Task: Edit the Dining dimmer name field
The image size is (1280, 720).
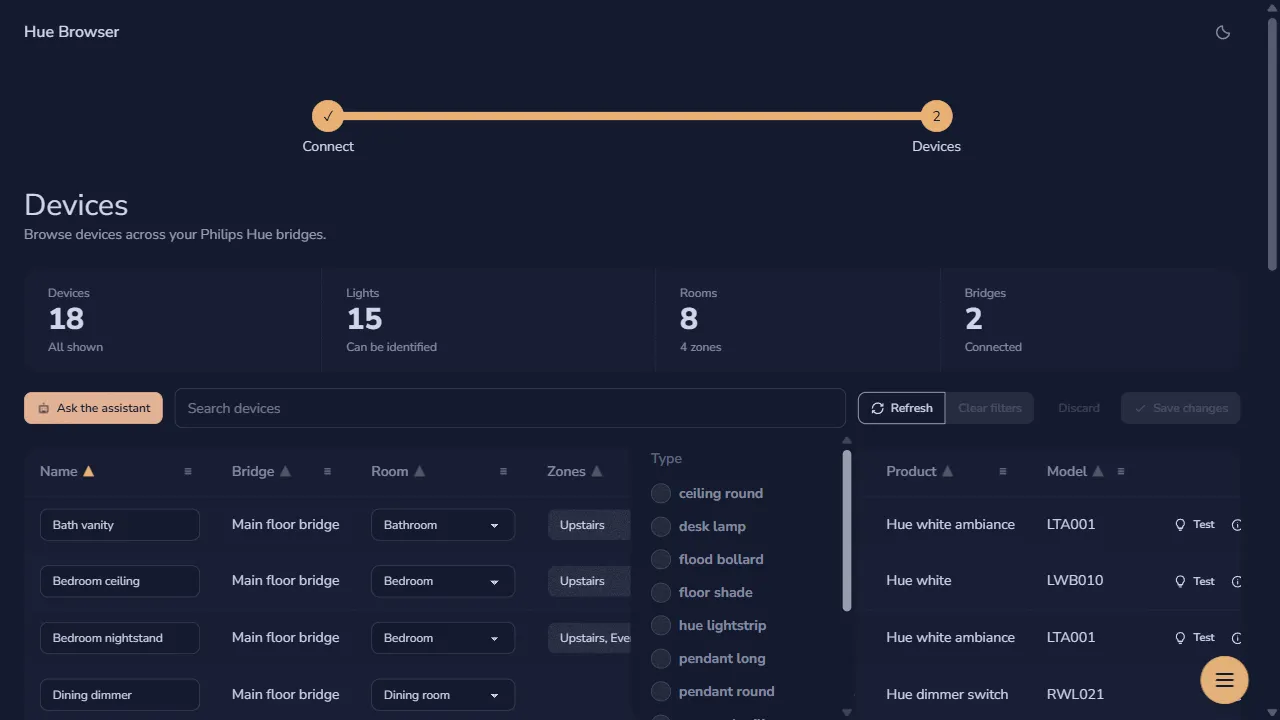Action: tap(120, 695)
